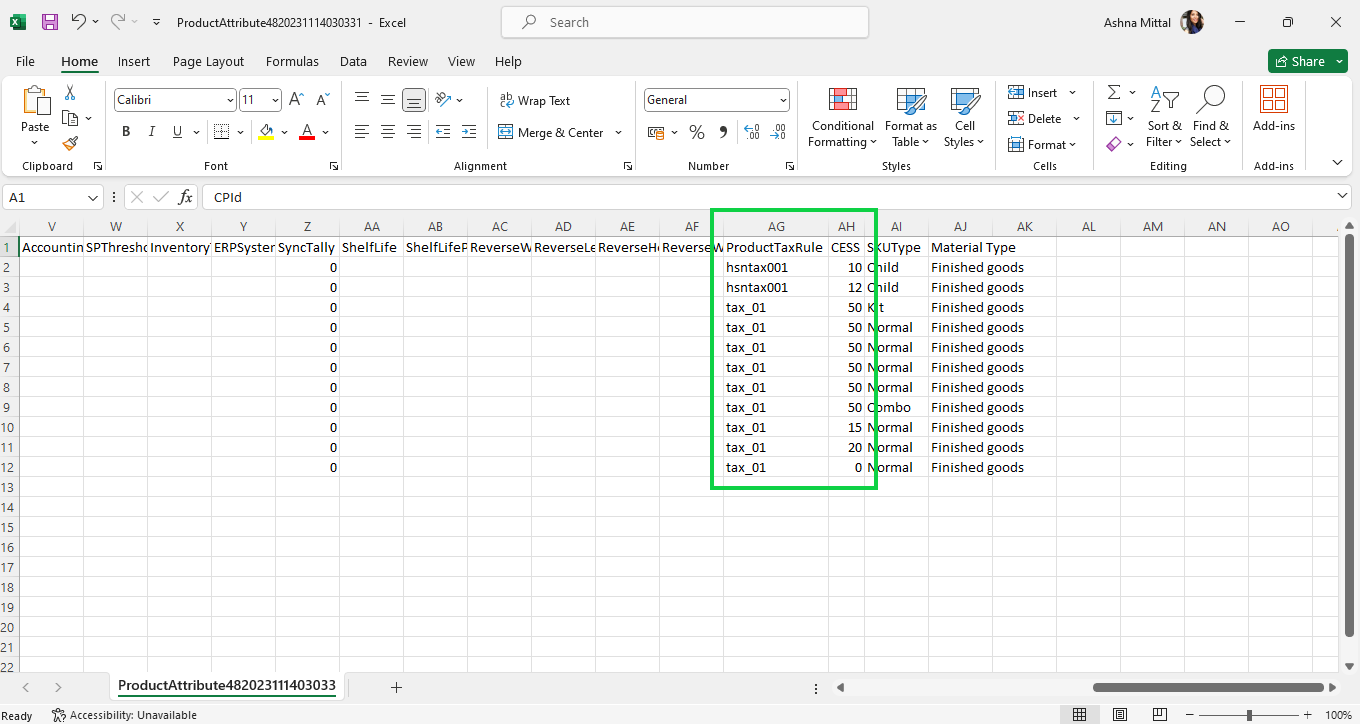Expand the Name Box dropdown arrow
Viewport: 1360px width, 724px height.
point(93,198)
